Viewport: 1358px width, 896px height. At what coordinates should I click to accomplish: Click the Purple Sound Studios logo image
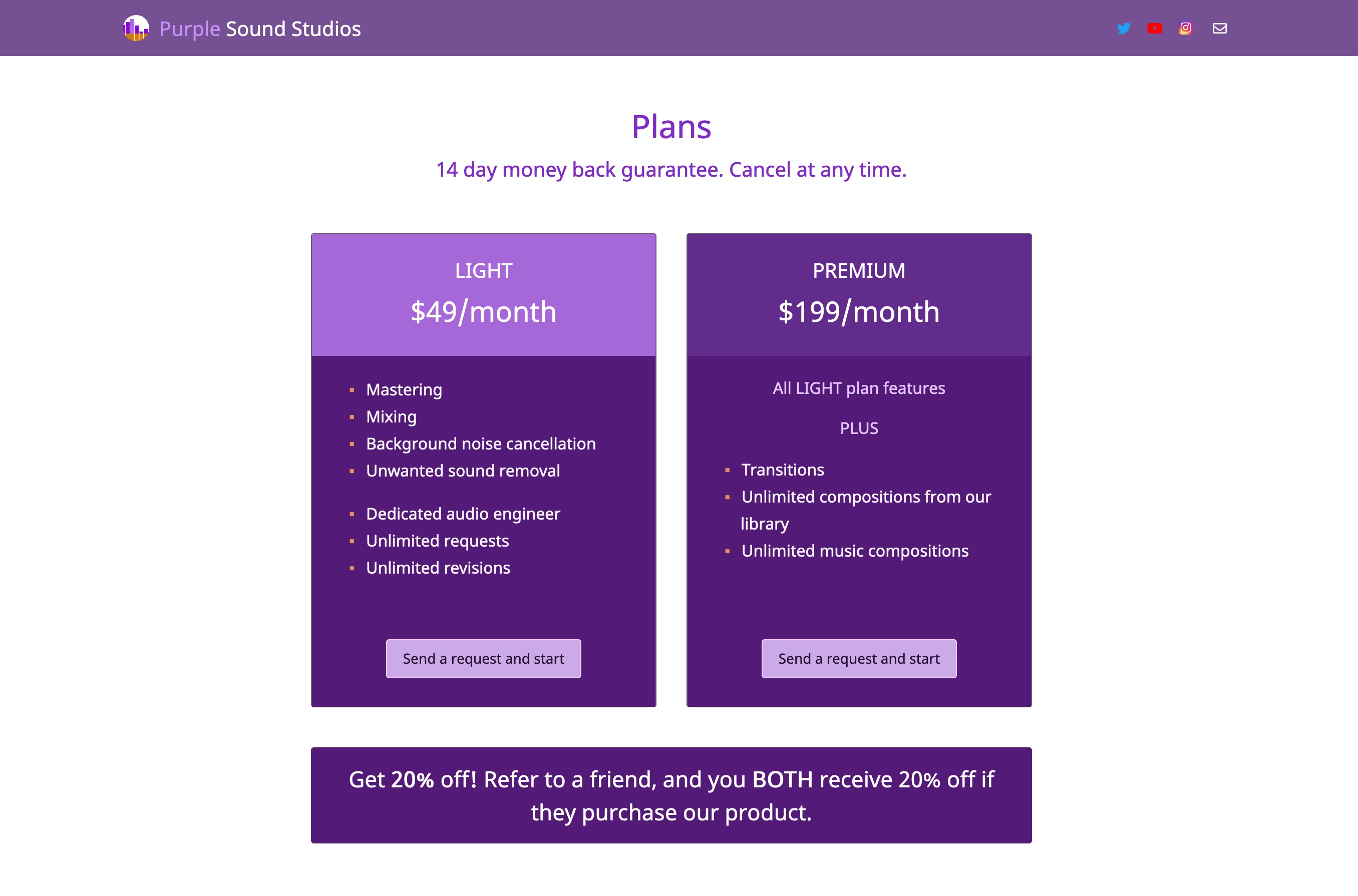point(136,28)
